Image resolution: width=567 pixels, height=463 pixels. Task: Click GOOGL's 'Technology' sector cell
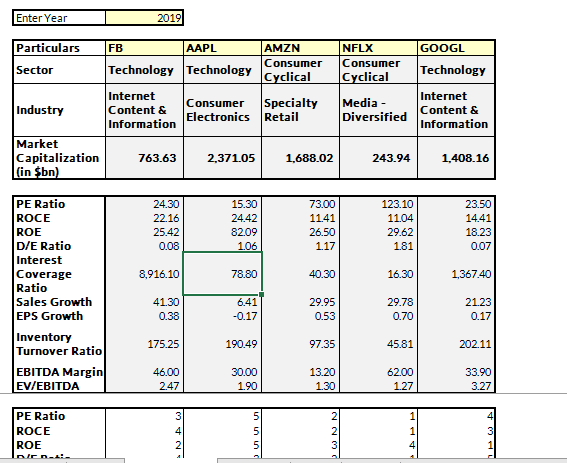[456, 70]
